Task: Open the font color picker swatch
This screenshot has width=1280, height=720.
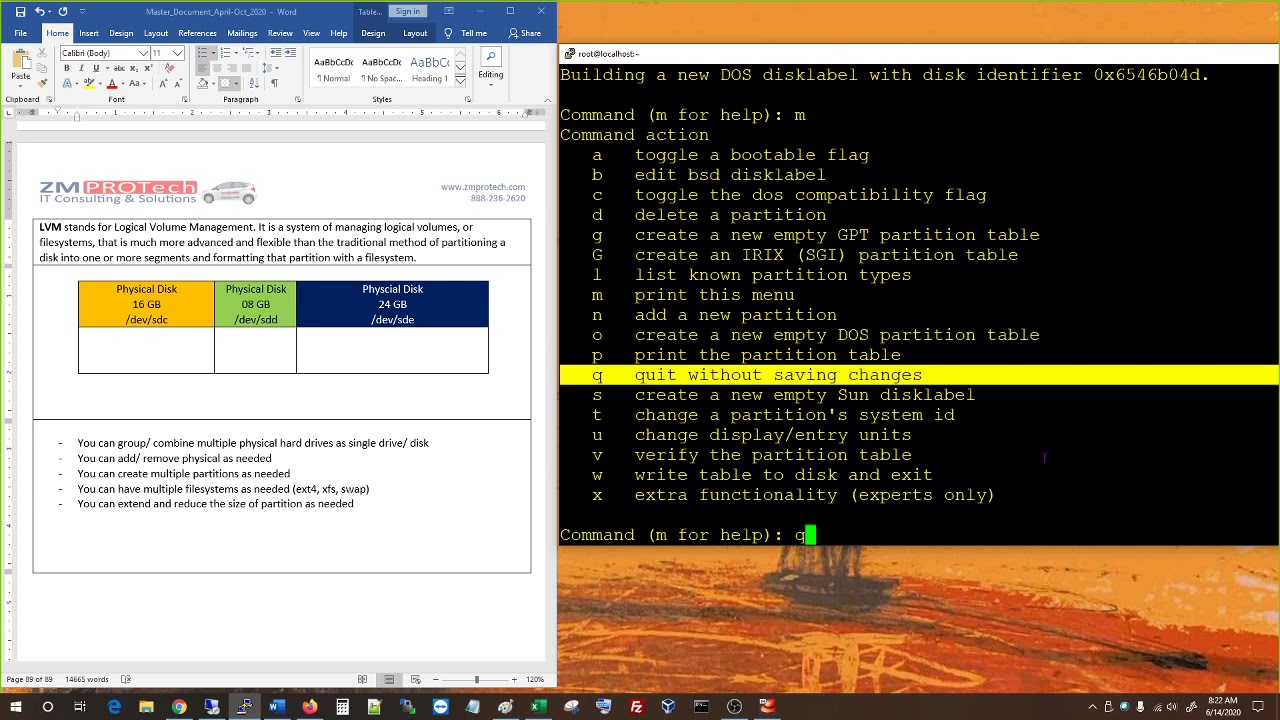Action: (112, 83)
